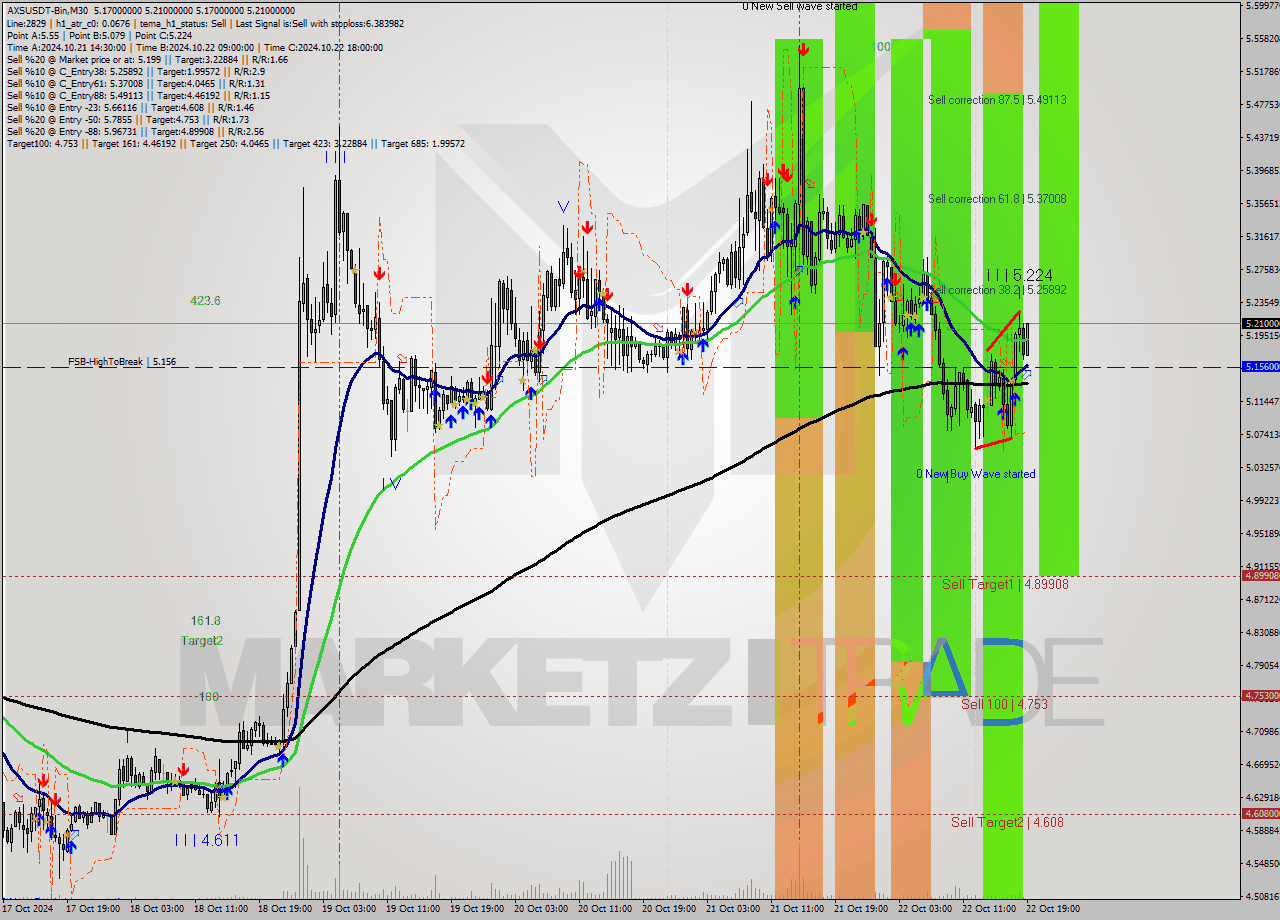Click the 'I I I 5.224' wave label
The image size is (1280, 920).
[1019, 275]
